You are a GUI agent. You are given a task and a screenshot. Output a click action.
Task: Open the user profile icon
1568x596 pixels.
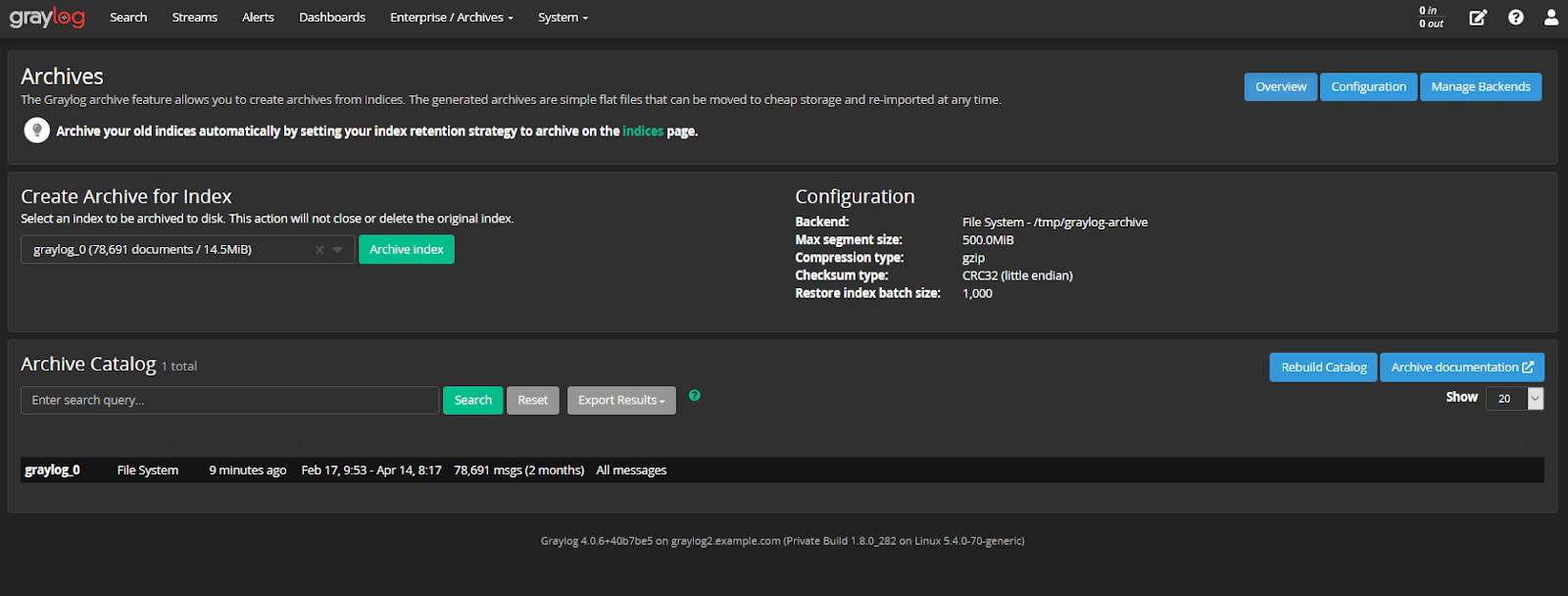pos(1551,18)
